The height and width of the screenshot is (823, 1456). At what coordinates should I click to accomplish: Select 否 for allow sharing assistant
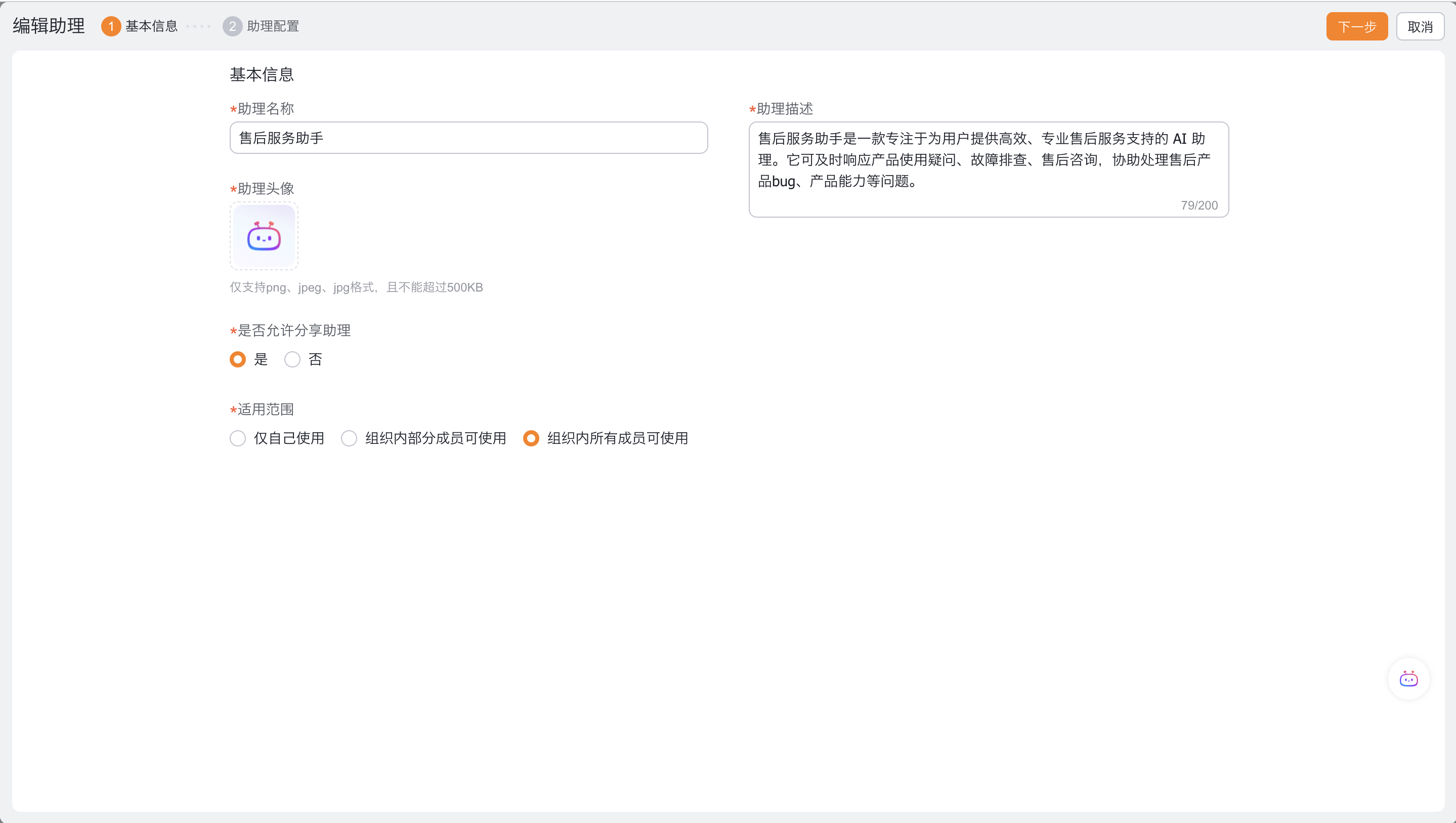(292, 359)
